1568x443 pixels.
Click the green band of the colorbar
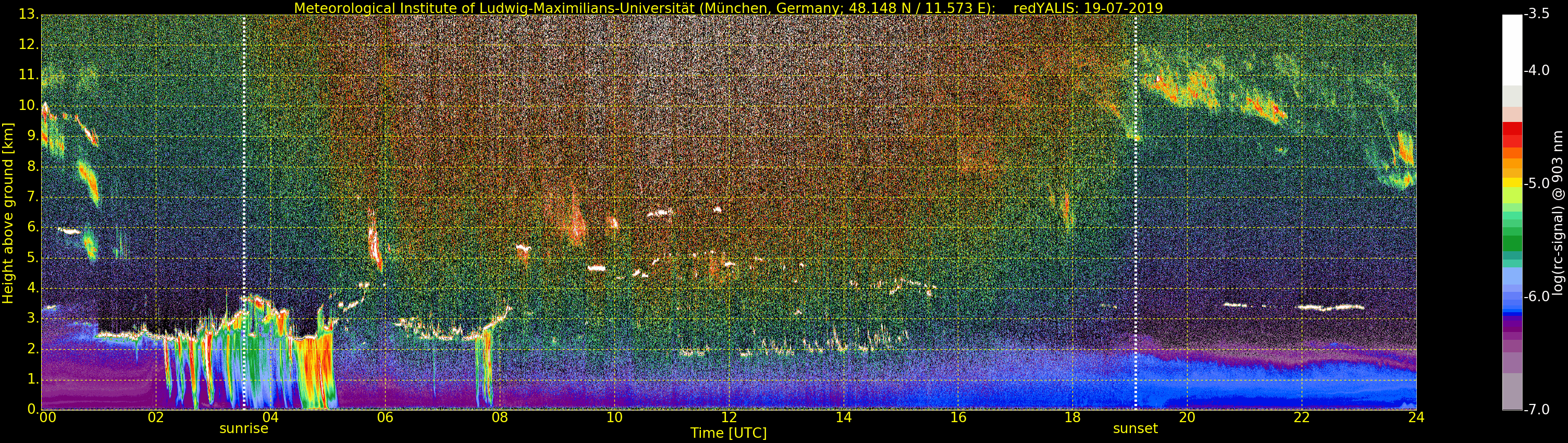(1512, 243)
